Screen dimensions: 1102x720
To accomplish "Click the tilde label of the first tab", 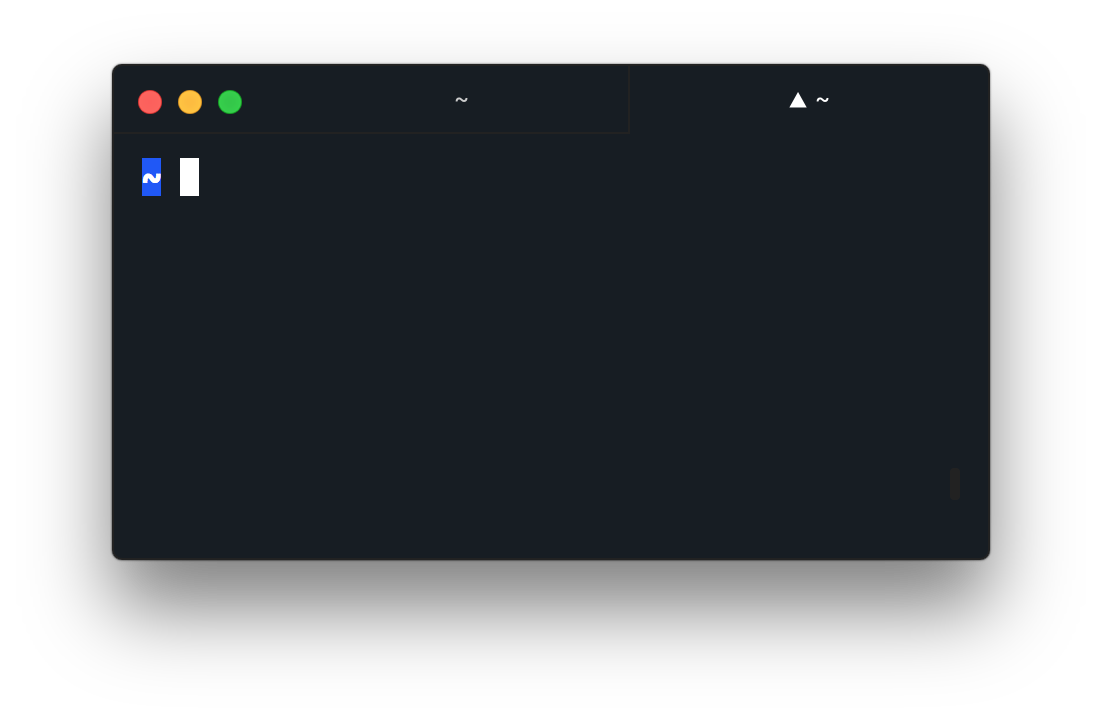I will [x=461, y=101].
